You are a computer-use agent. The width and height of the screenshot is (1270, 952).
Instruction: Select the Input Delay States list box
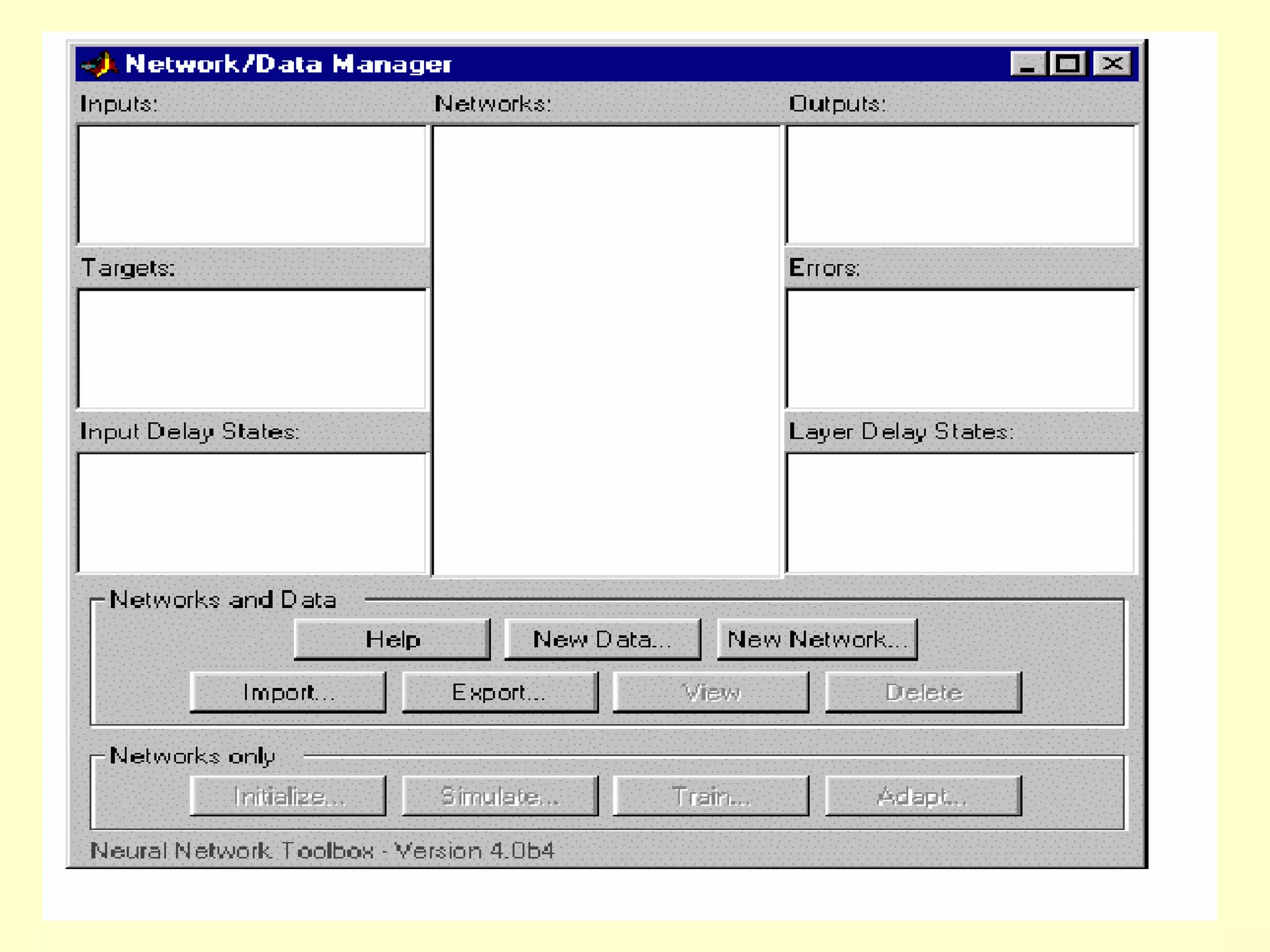(252, 513)
